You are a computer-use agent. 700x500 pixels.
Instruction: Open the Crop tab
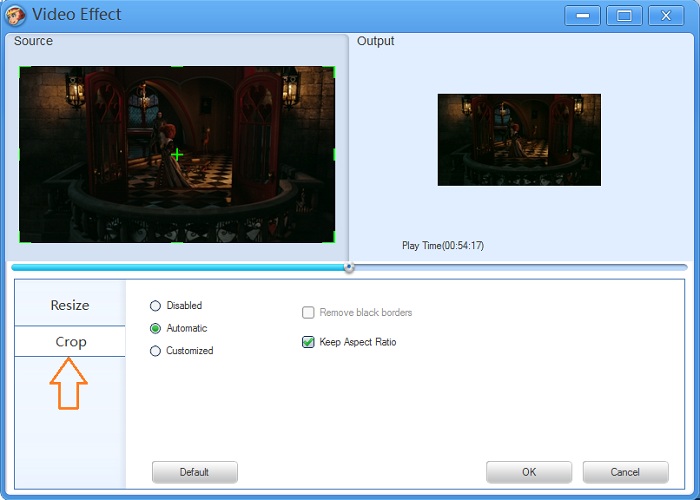click(x=70, y=342)
